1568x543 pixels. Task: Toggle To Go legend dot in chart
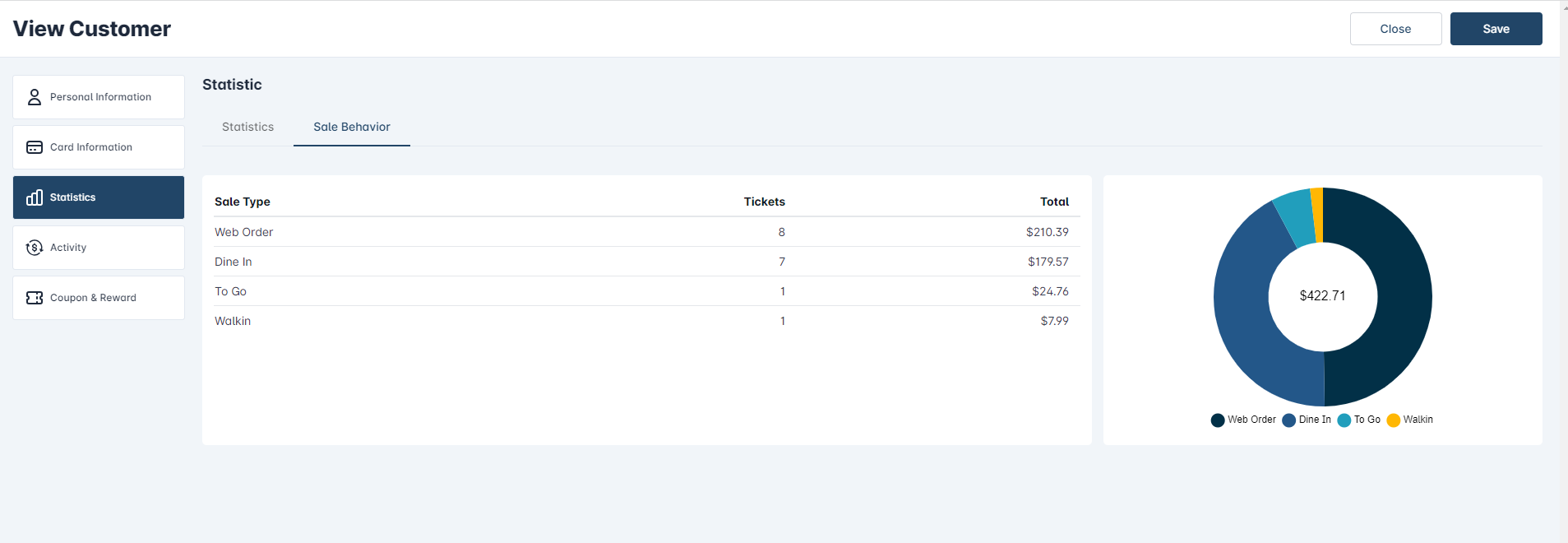pyautogui.click(x=1344, y=420)
